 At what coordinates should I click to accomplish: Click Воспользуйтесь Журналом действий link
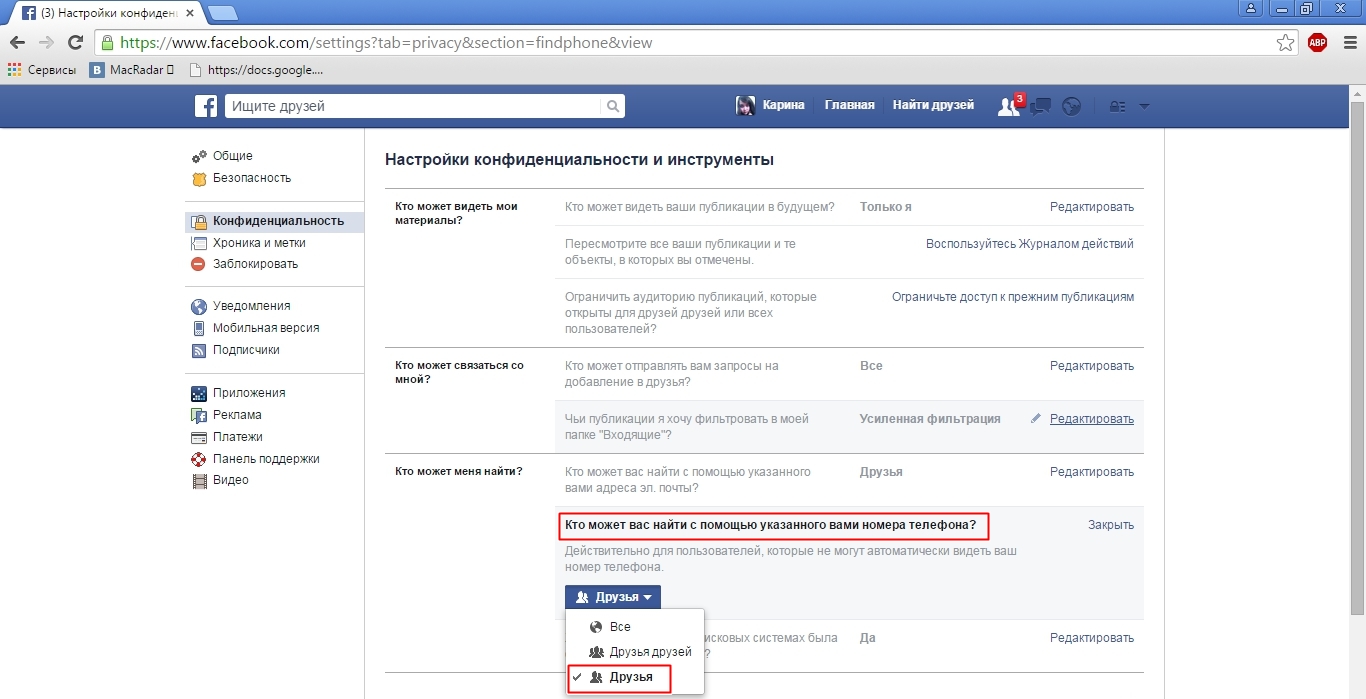coord(1030,244)
